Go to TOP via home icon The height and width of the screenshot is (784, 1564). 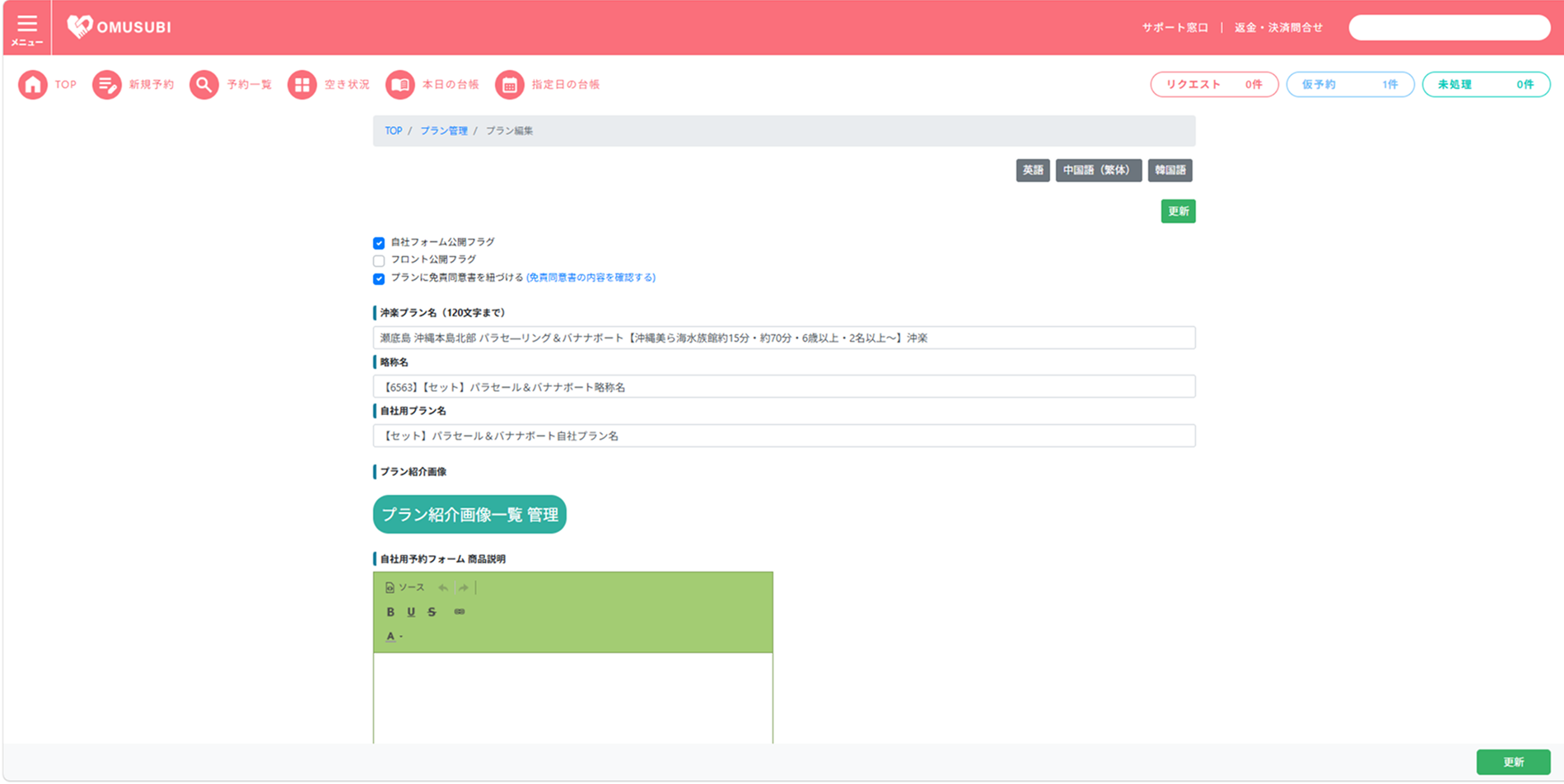47,85
